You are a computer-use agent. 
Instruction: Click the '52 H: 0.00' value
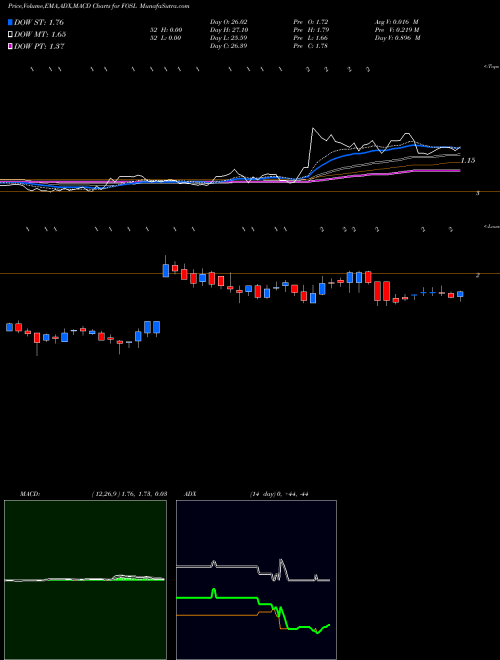point(164,30)
